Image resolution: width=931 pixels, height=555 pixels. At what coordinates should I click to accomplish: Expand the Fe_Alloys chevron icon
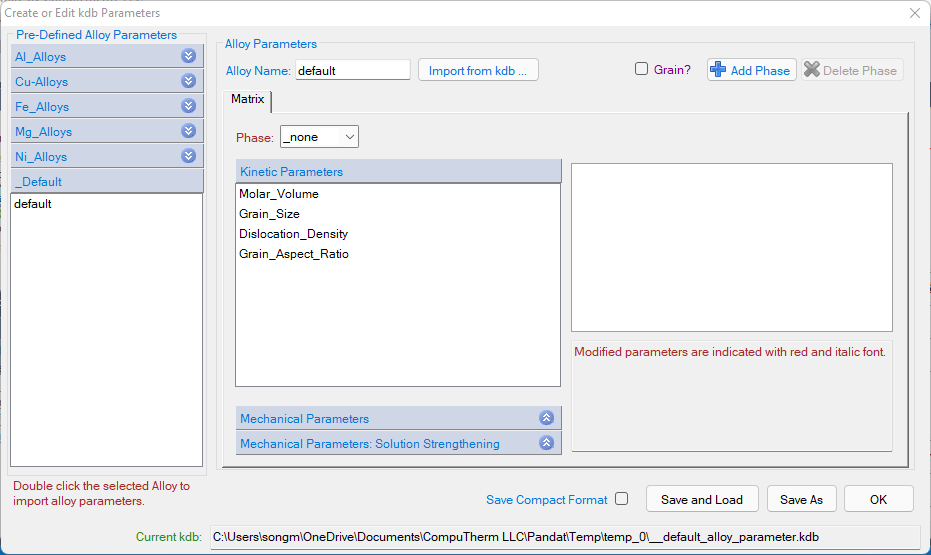[x=188, y=107]
